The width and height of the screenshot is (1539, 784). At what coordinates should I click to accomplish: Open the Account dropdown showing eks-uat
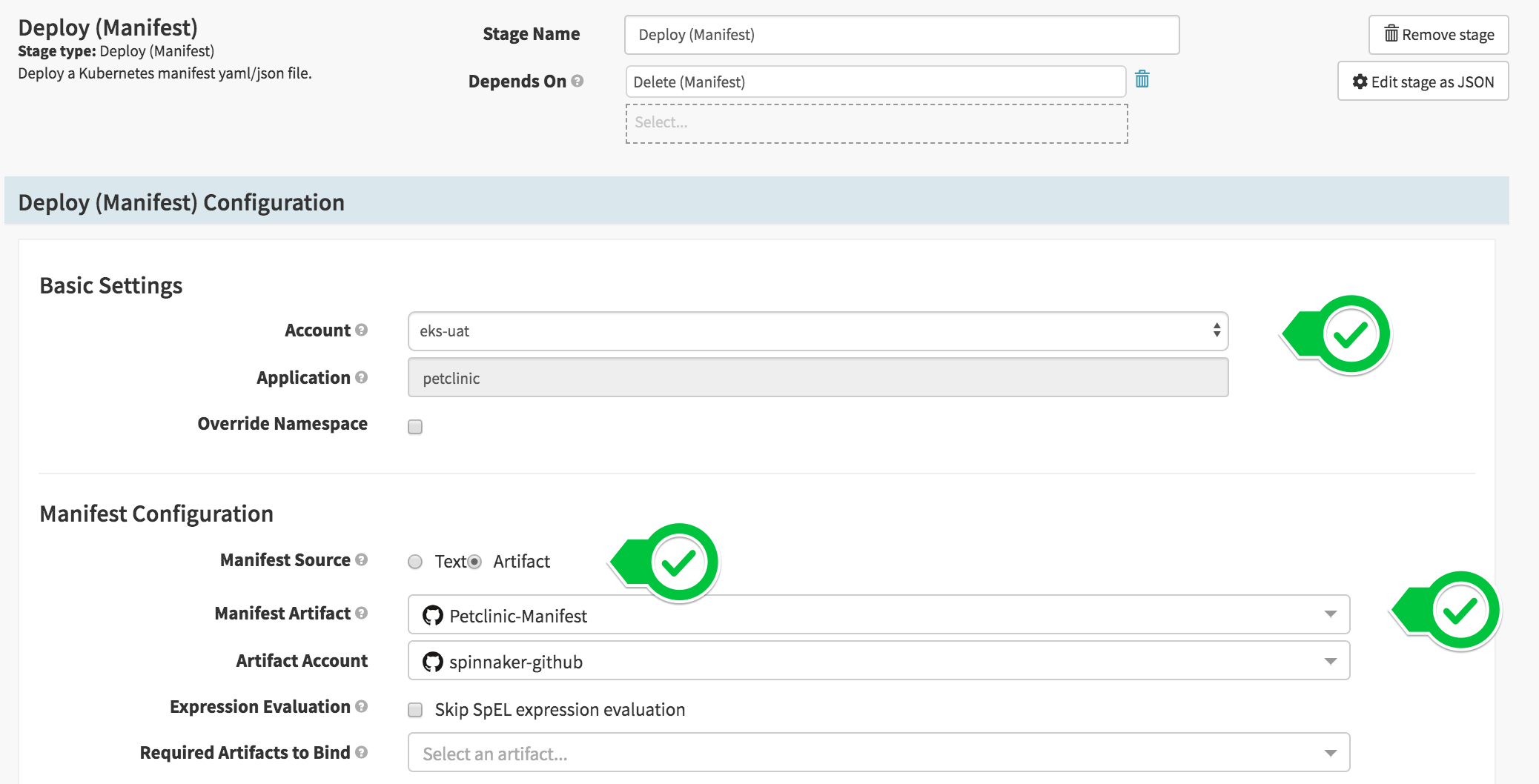point(815,331)
